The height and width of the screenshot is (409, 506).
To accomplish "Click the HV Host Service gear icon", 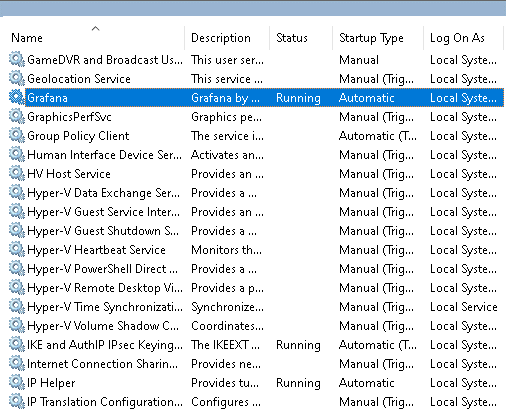I will click(x=17, y=174).
